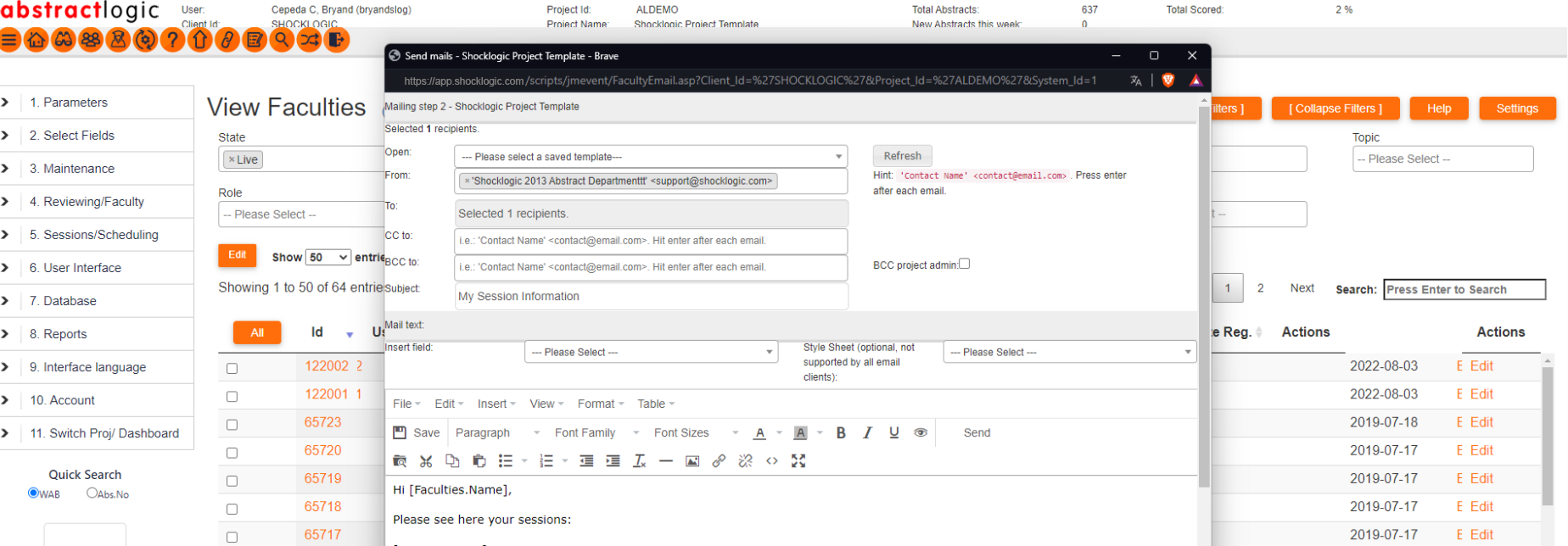
Task: Open the Style Sheet dropdown
Action: point(1069,352)
